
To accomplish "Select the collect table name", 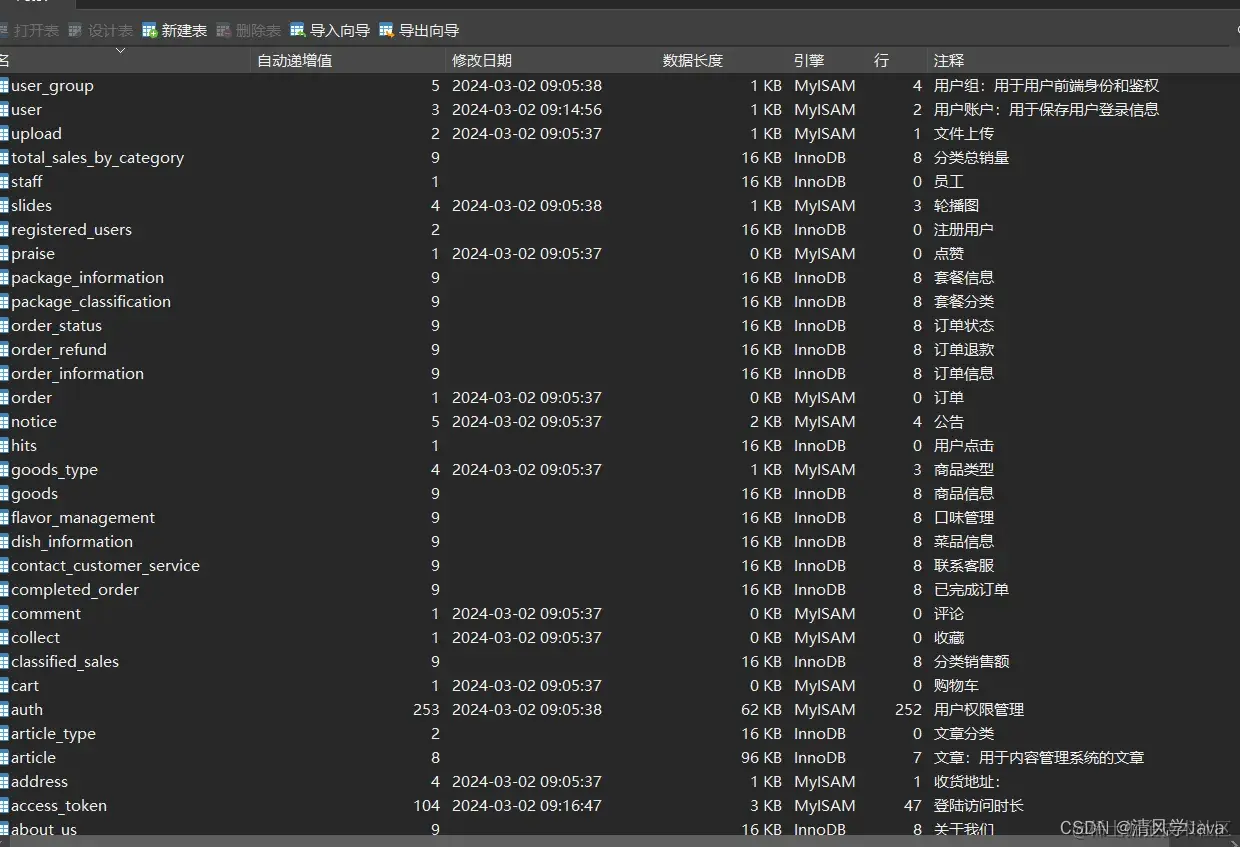I will pyautogui.click(x=36, y=638).
